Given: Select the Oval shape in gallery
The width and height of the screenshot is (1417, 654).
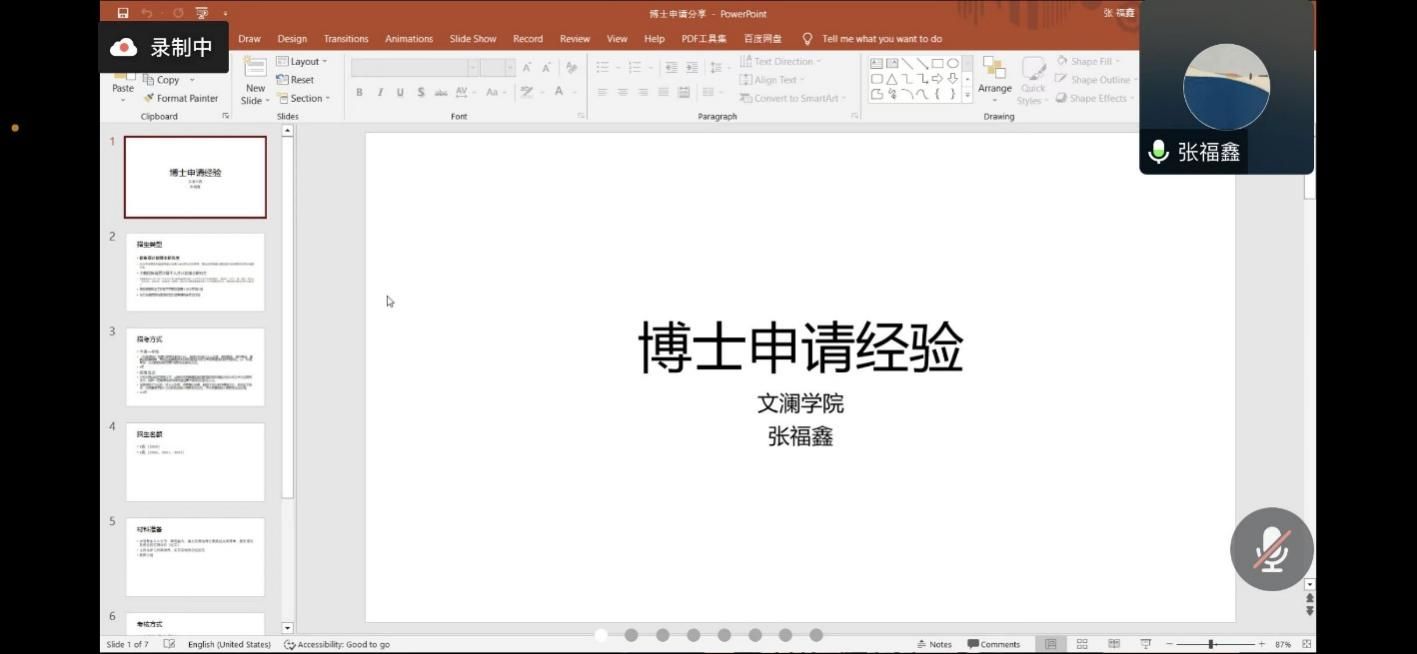Looking at the screenshot, I should pyautogui.click(x=953, y=63).
